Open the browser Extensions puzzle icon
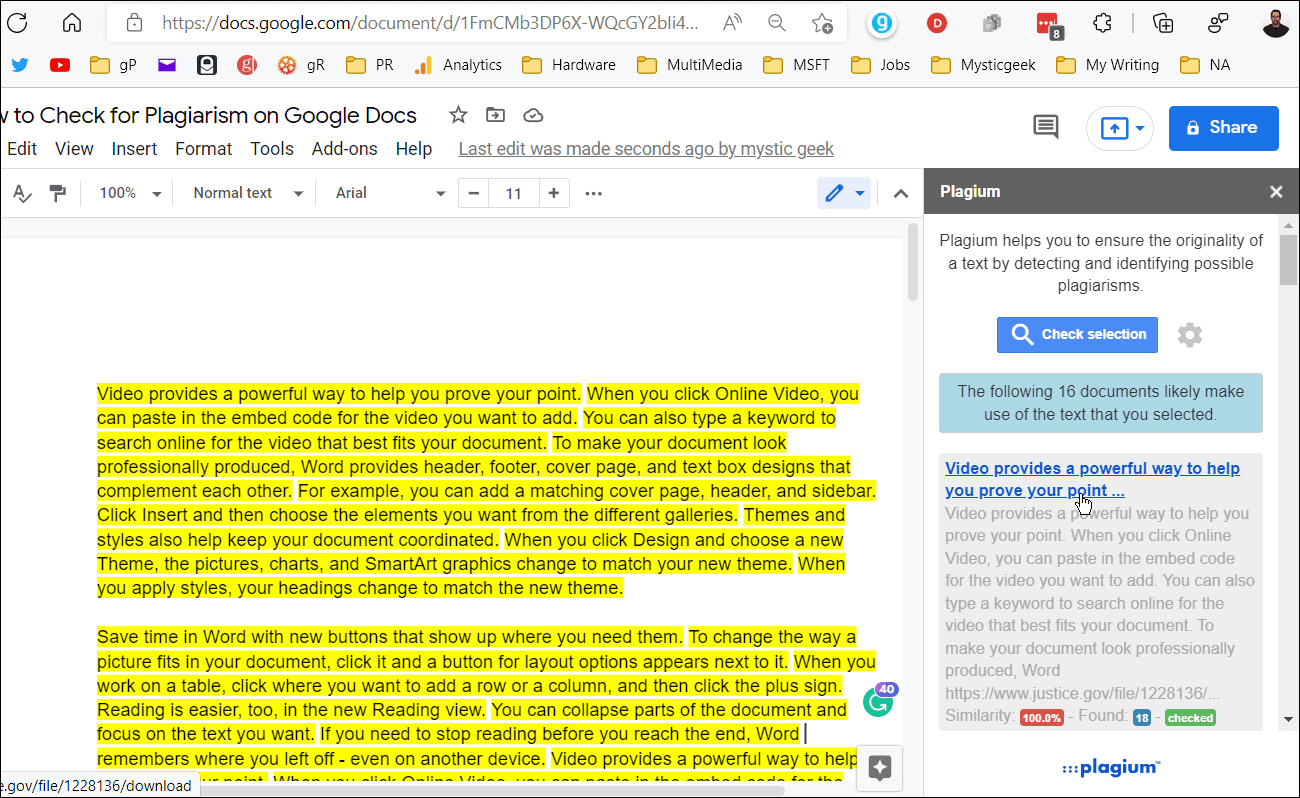This screenshot has height=798, width=1300. coord(1102,23)
